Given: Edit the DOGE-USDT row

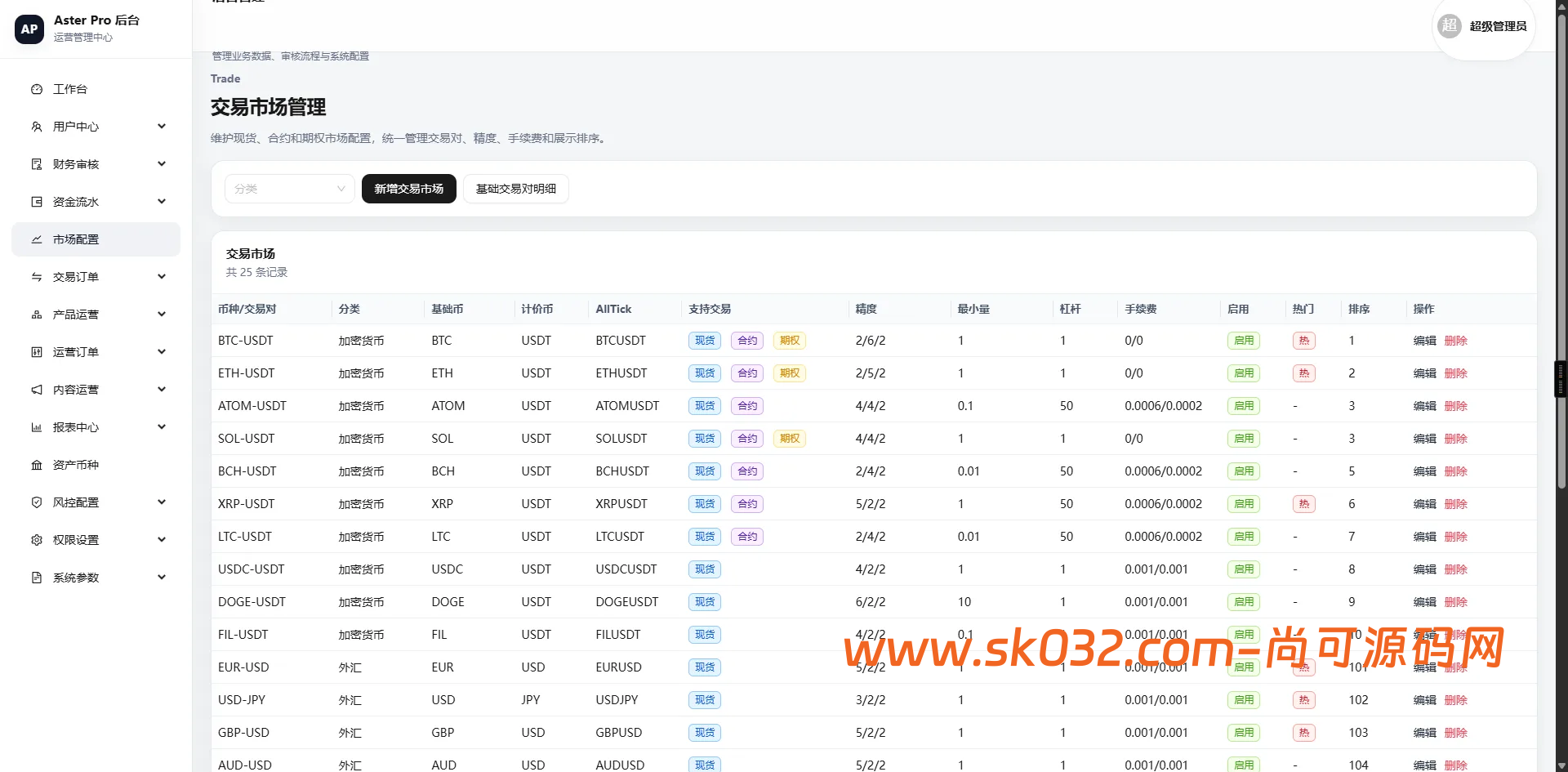Looking at the screenshot, I should pyautogui.click(x=1424, y=602).
